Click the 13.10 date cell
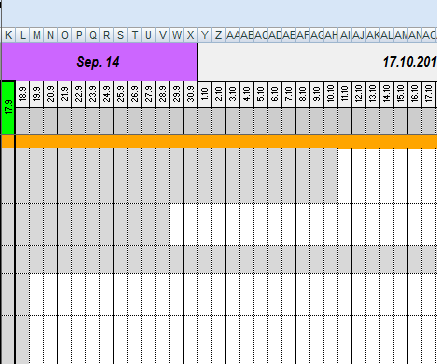 [x=373, y=94]
